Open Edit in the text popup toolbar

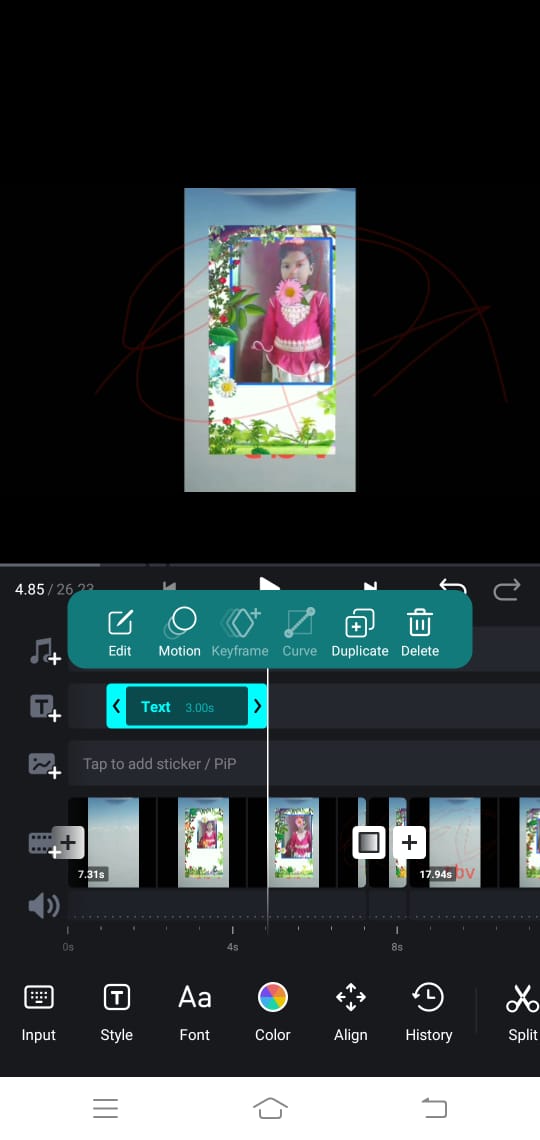[120, 633]
